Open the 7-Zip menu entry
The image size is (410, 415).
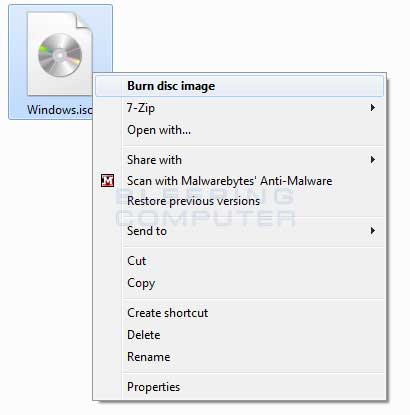click(x=239, y=108)
